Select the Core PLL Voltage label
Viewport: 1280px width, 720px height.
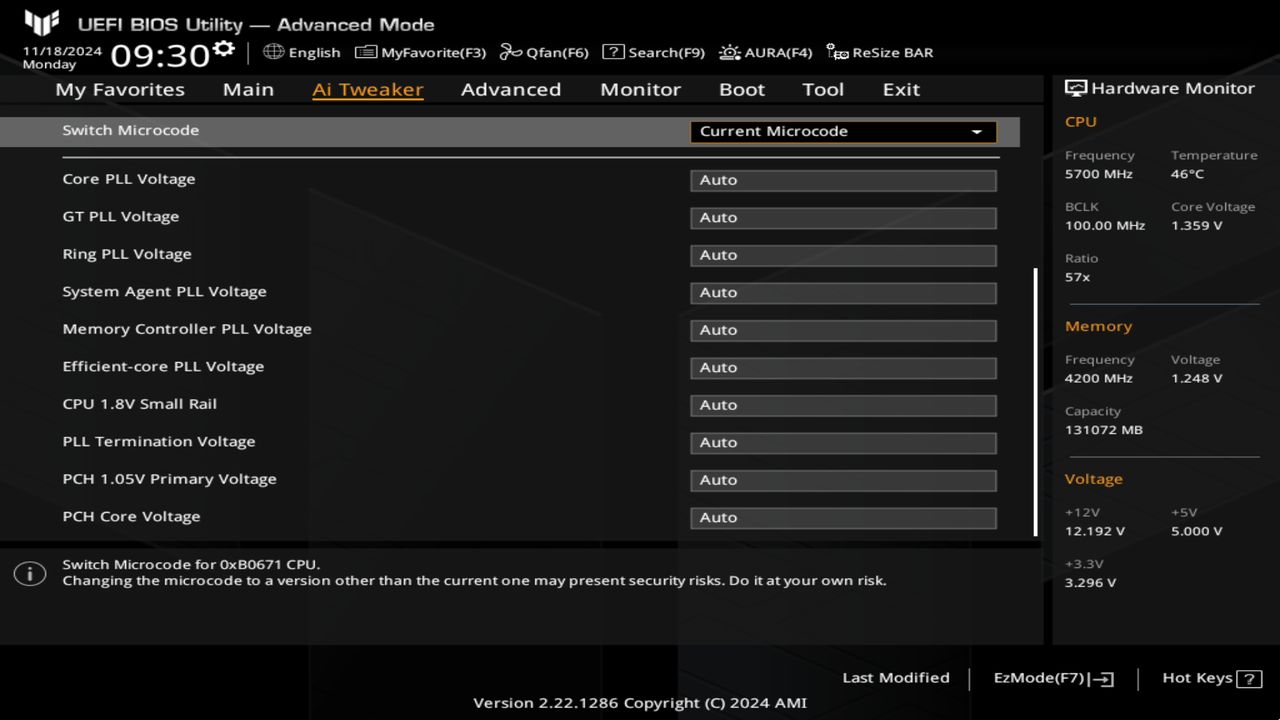pos(129,179)
